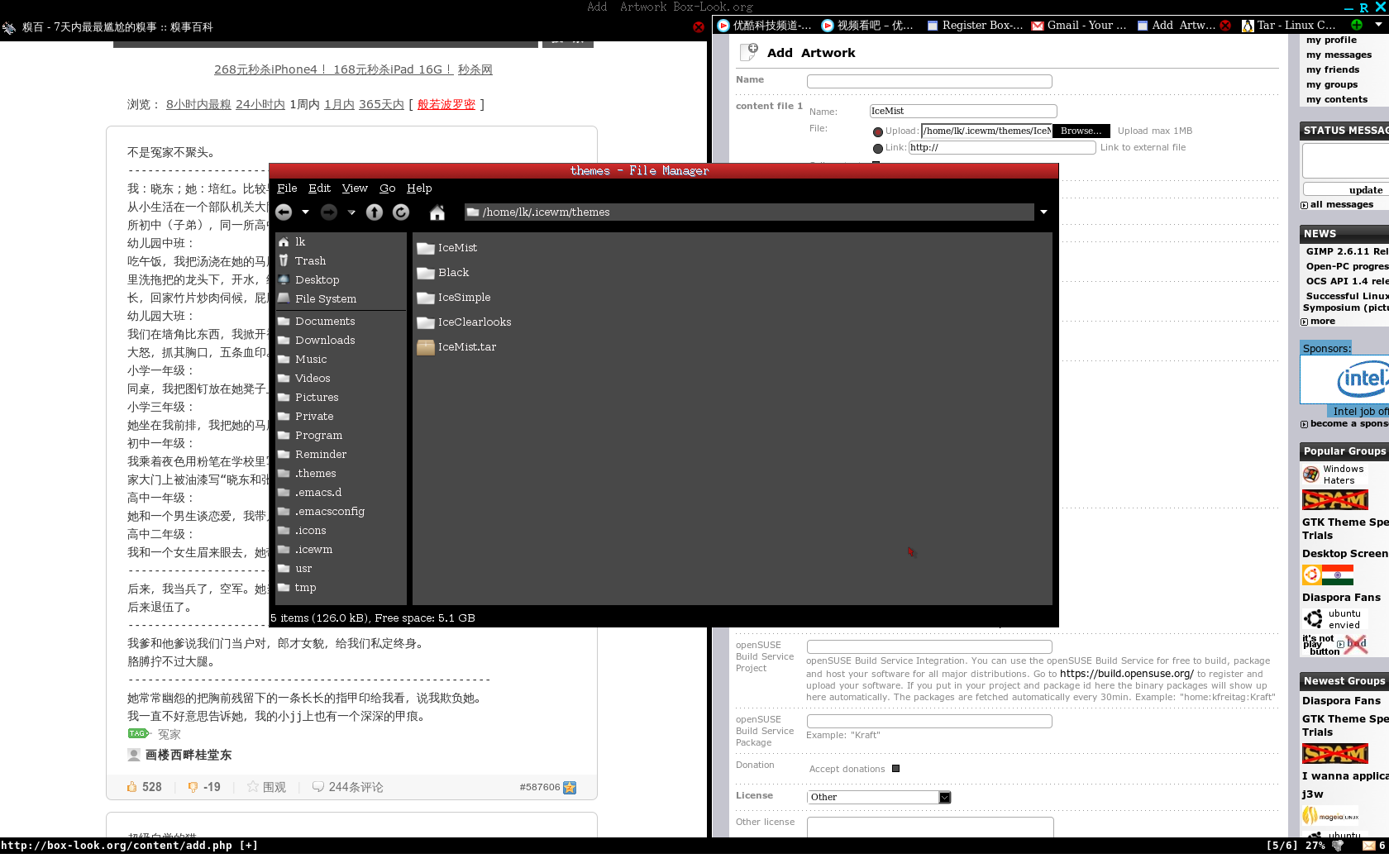Go to parent folder with up arrow
Screen dimensions: 1389x868
pyautogui.click(x=375, y=212)
